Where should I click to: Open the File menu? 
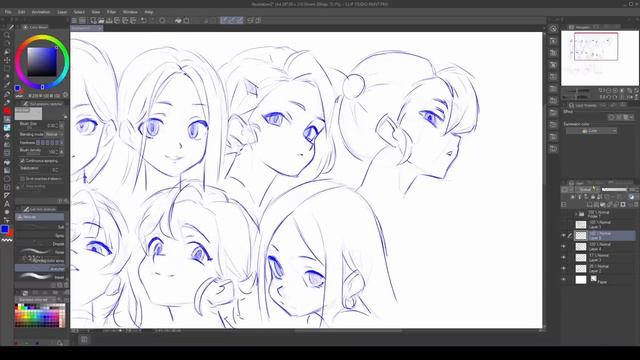pyautogui.click(x=8, y=12)
